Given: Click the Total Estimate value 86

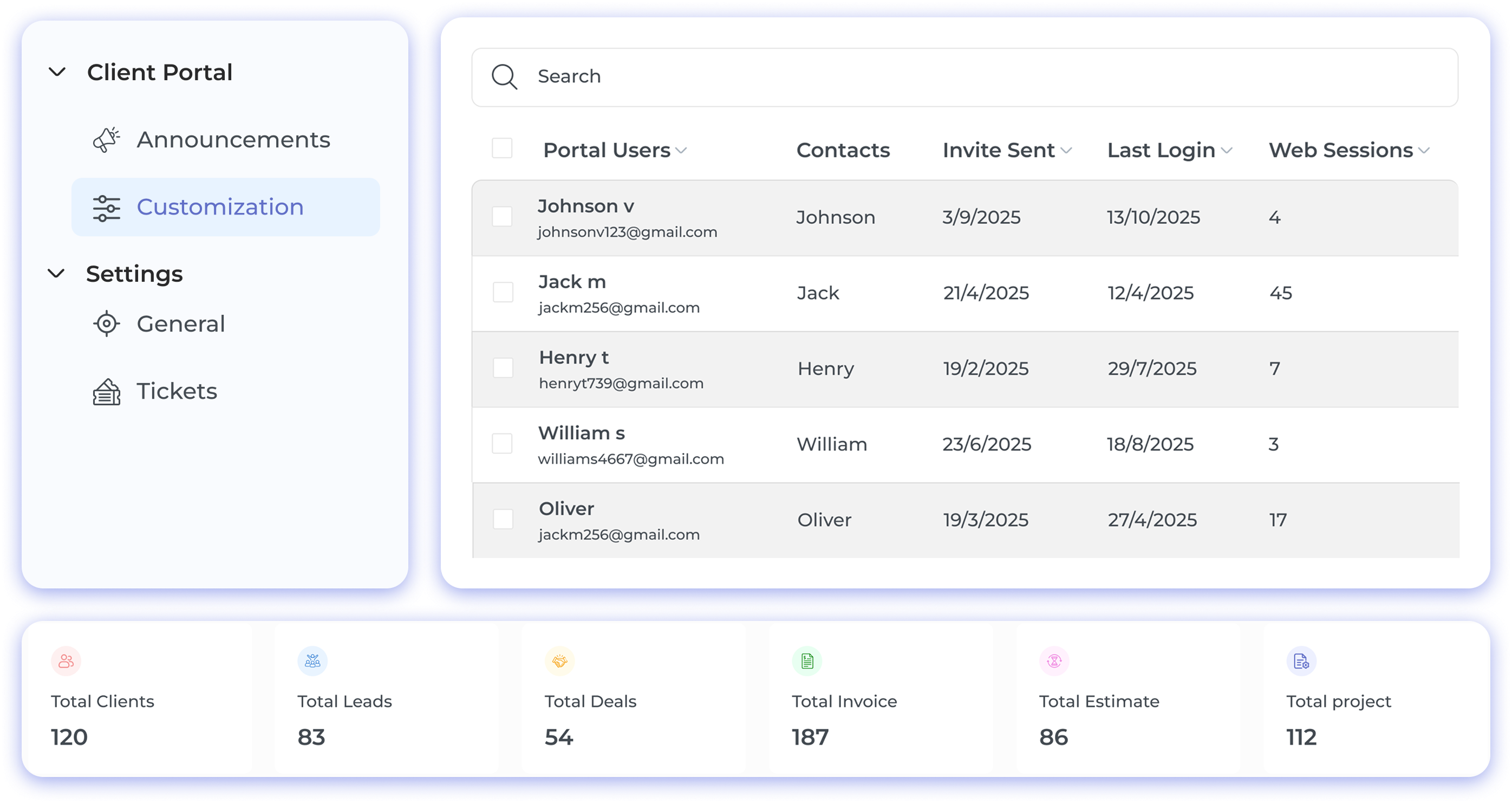Looking at the screenshot, I should [x=1053, y=737].
